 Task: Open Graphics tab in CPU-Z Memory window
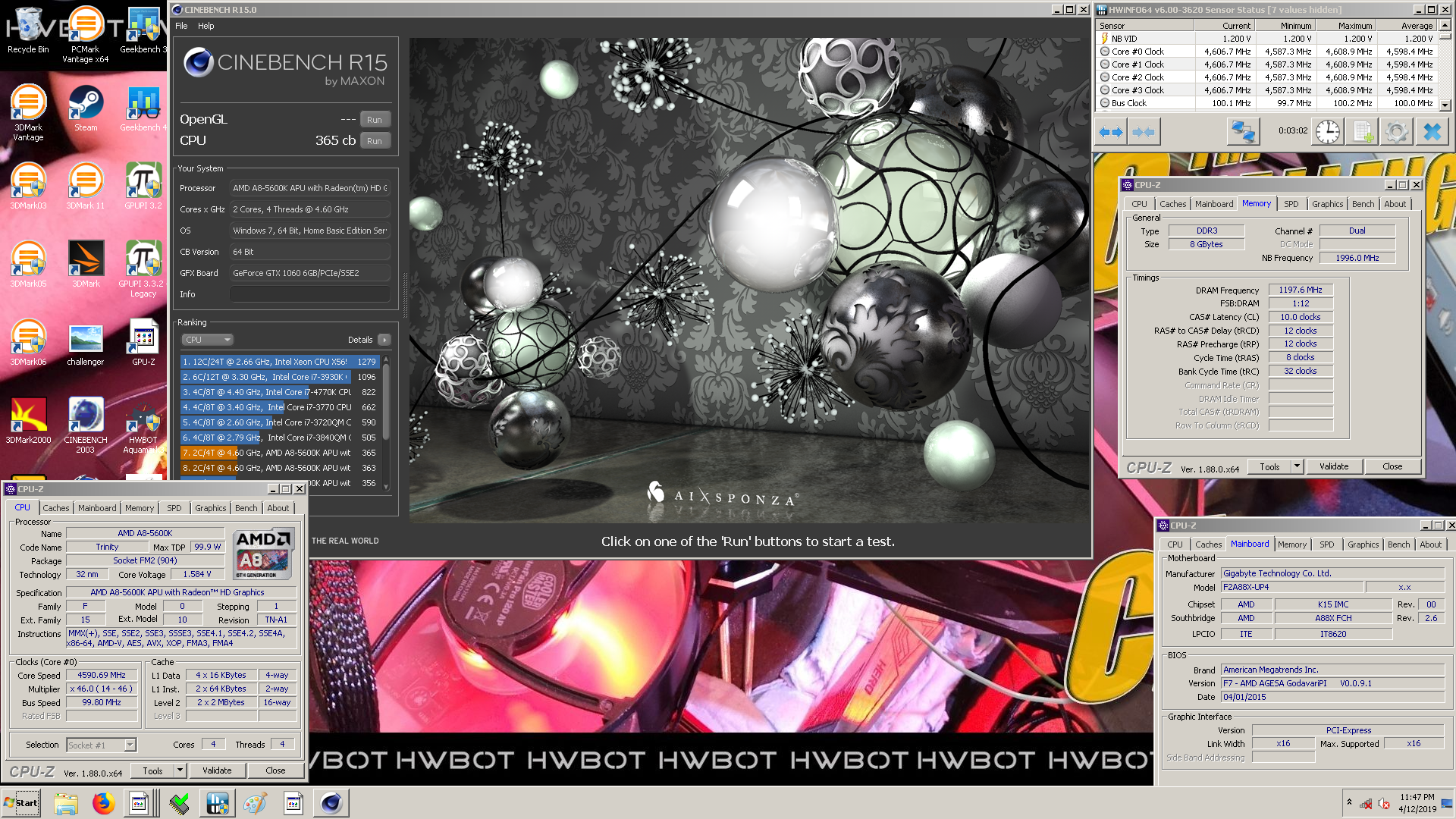coord(1327,204)
